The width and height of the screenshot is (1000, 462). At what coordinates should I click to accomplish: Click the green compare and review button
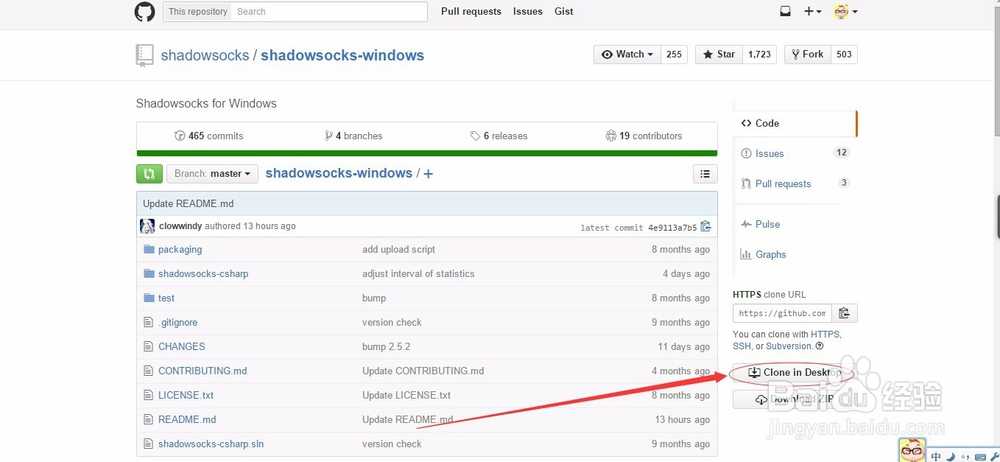coord(149,174)
